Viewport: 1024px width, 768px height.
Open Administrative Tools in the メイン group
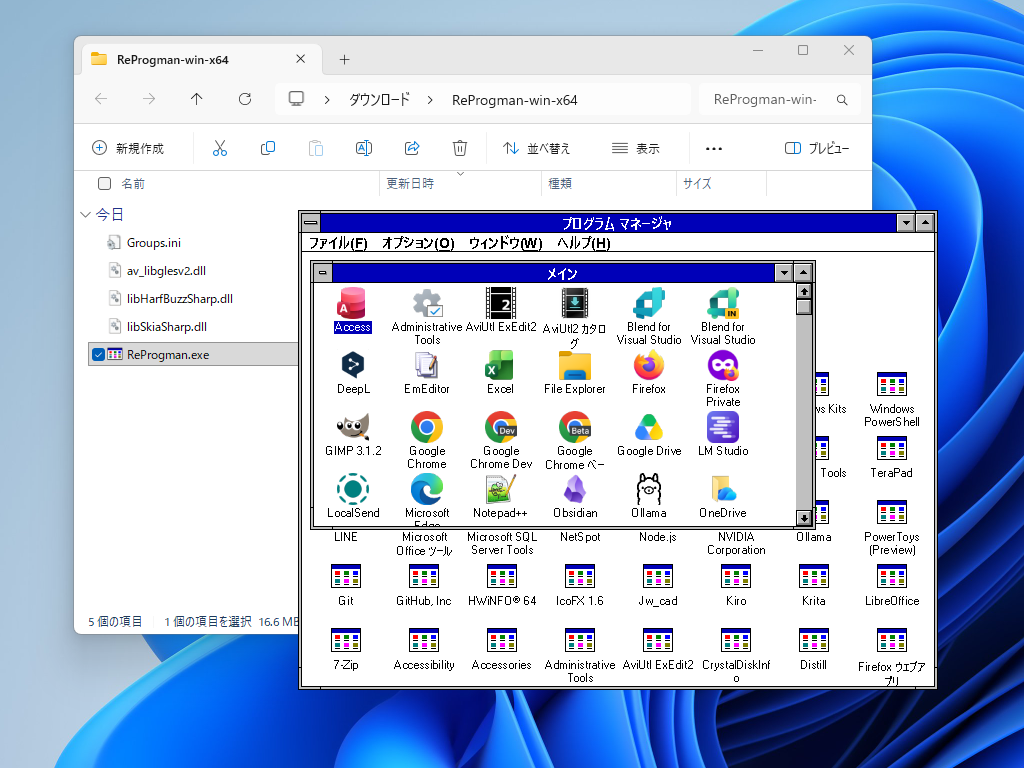pyautogui.click(x=427, y=317)
